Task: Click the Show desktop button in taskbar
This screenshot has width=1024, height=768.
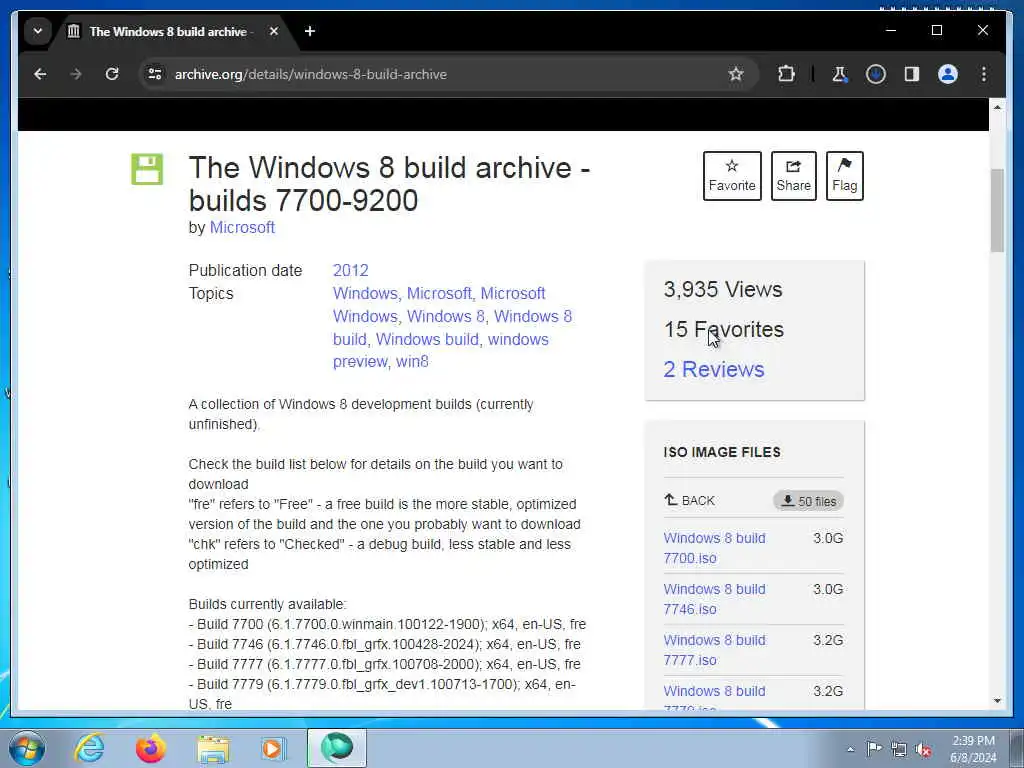Action: pyautogui.click(x=1018, y=749)
